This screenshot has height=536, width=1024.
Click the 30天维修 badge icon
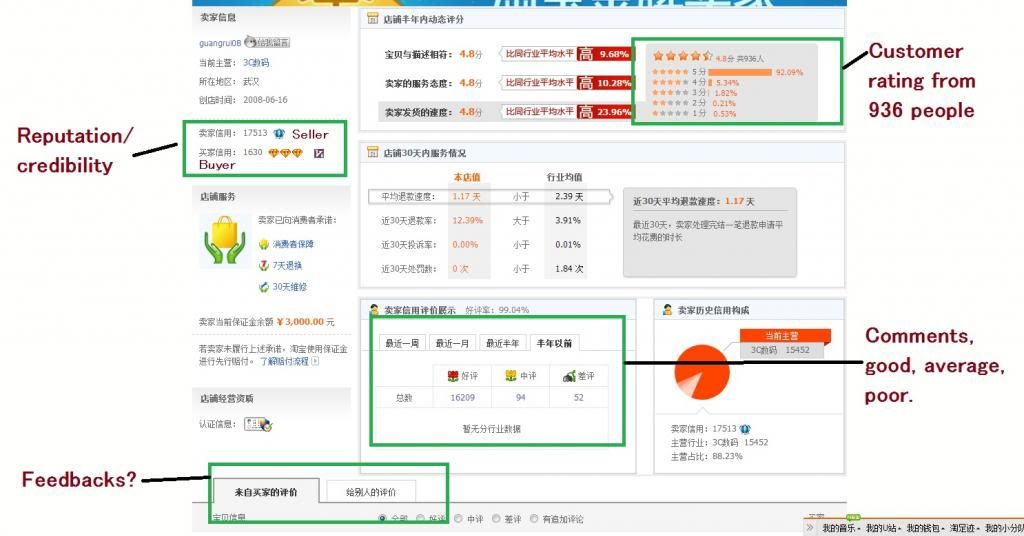coord(264,287)
